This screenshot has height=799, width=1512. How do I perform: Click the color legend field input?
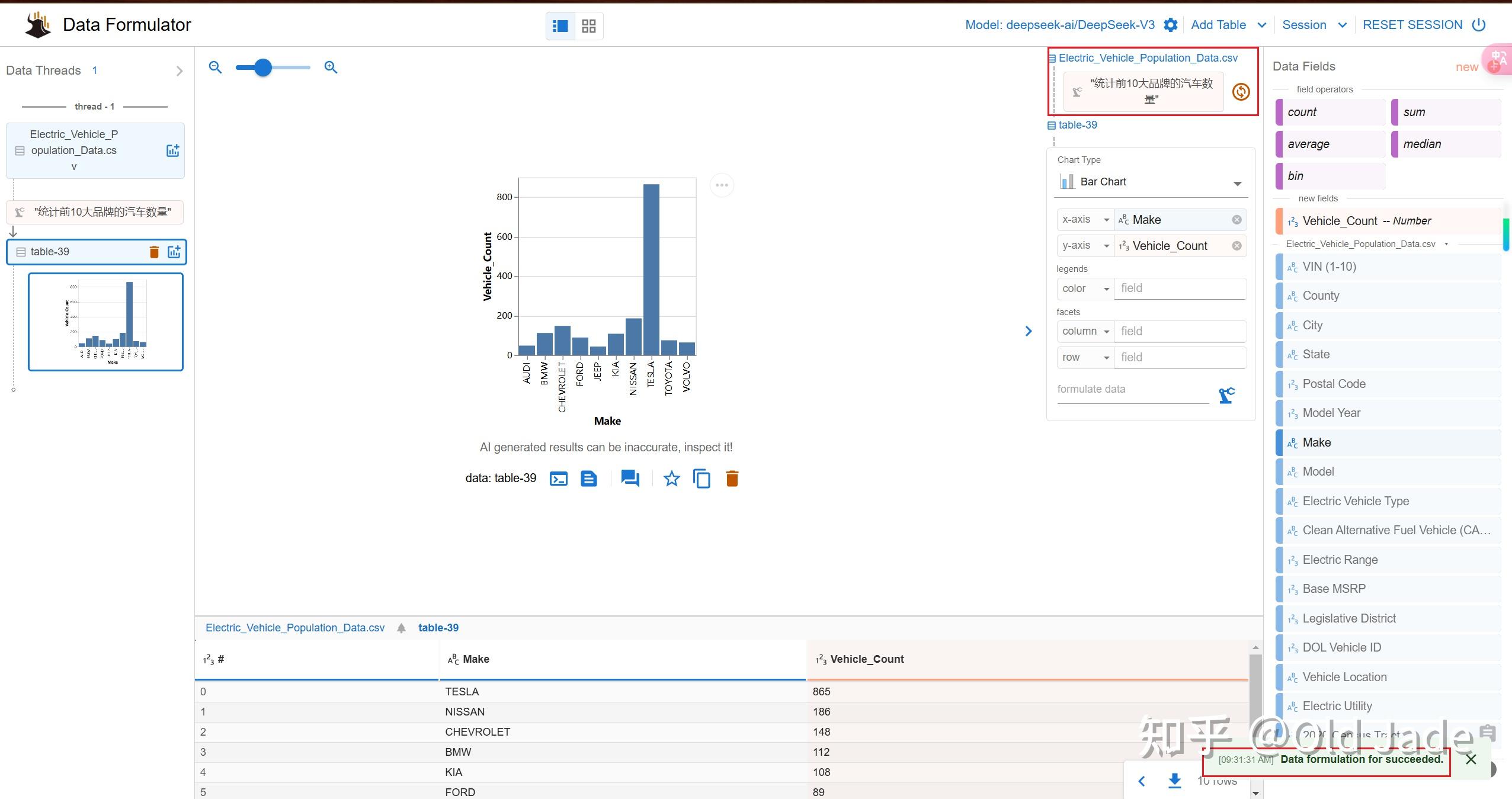pyautogui.click(x=1179, y=288)
